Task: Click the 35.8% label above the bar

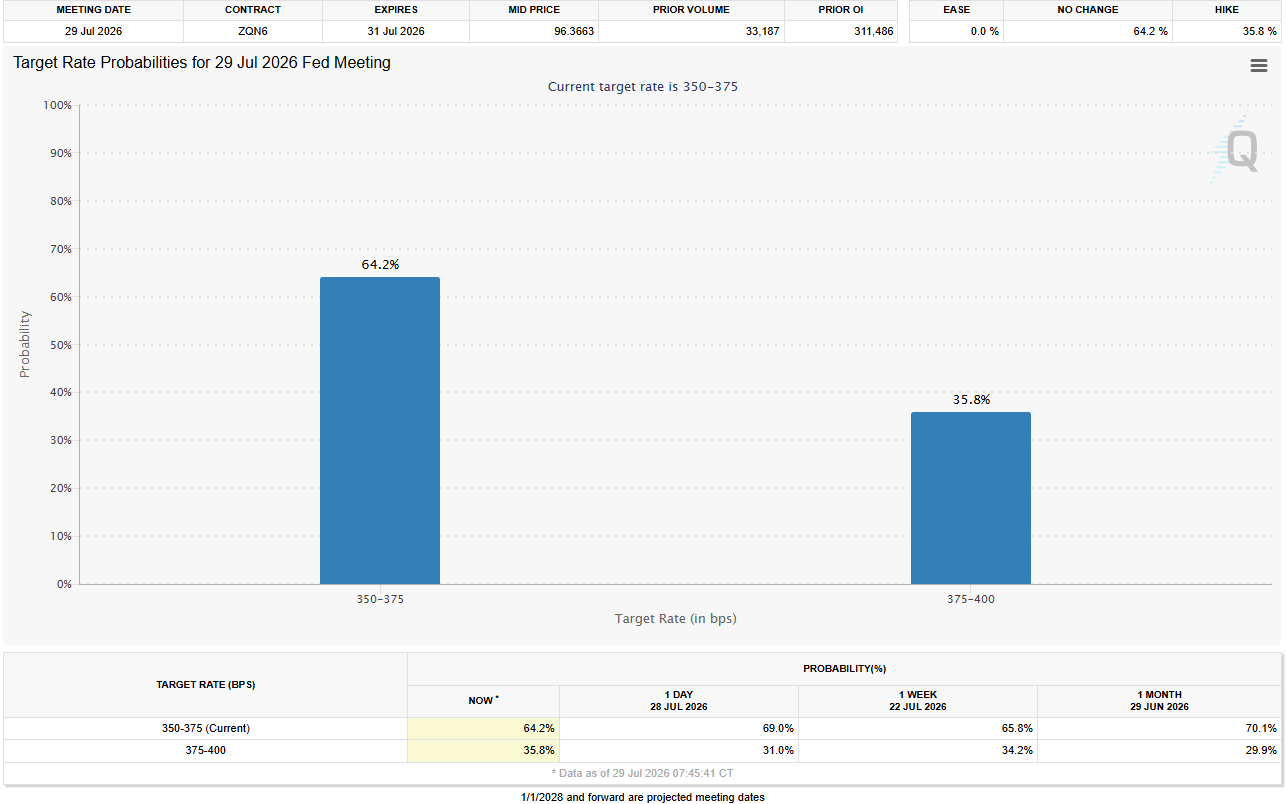Action: pyautogui.click(x=971, y=399)
